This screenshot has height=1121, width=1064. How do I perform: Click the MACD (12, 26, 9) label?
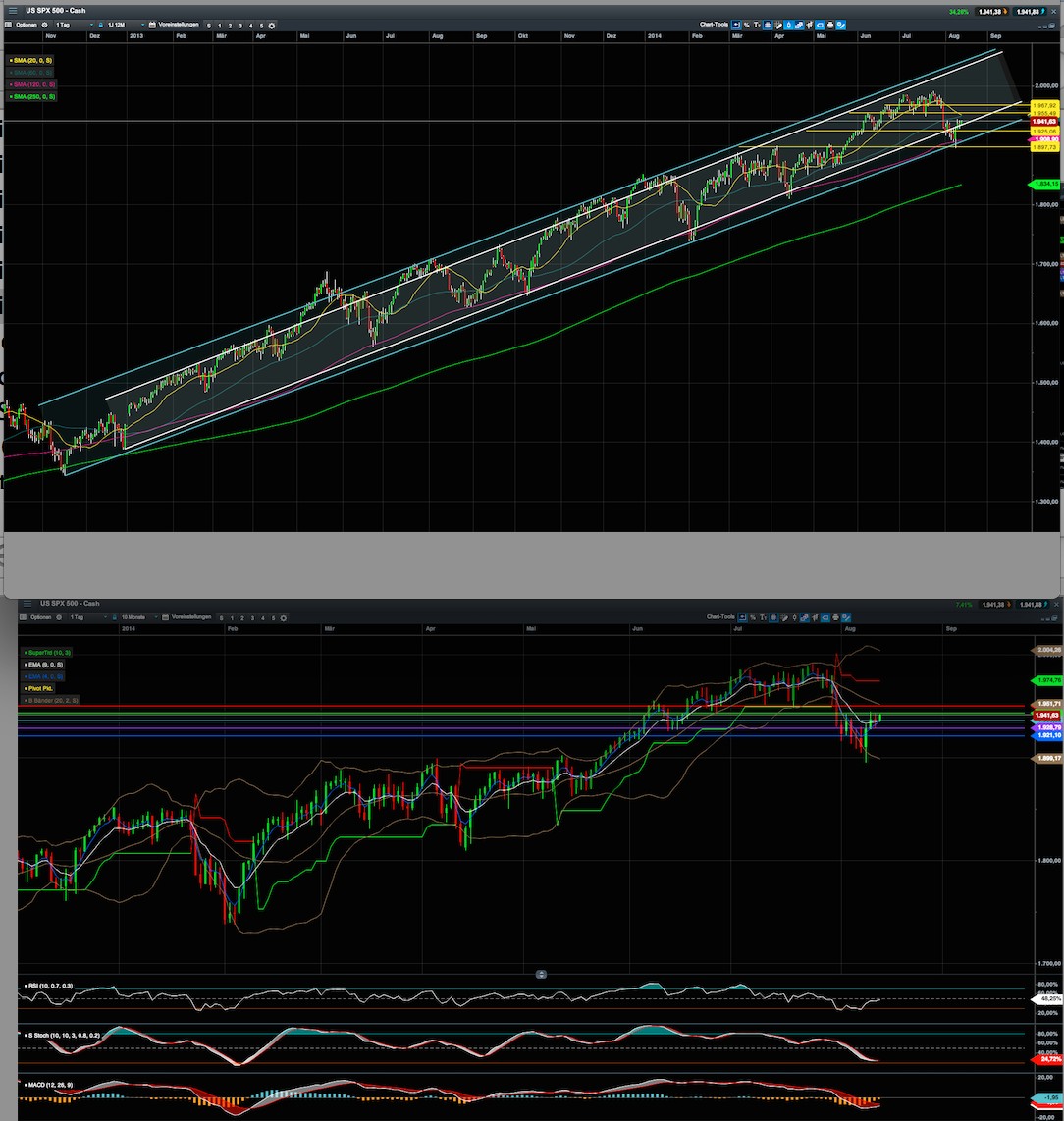pyautogui.click(x=49, y=1085)
